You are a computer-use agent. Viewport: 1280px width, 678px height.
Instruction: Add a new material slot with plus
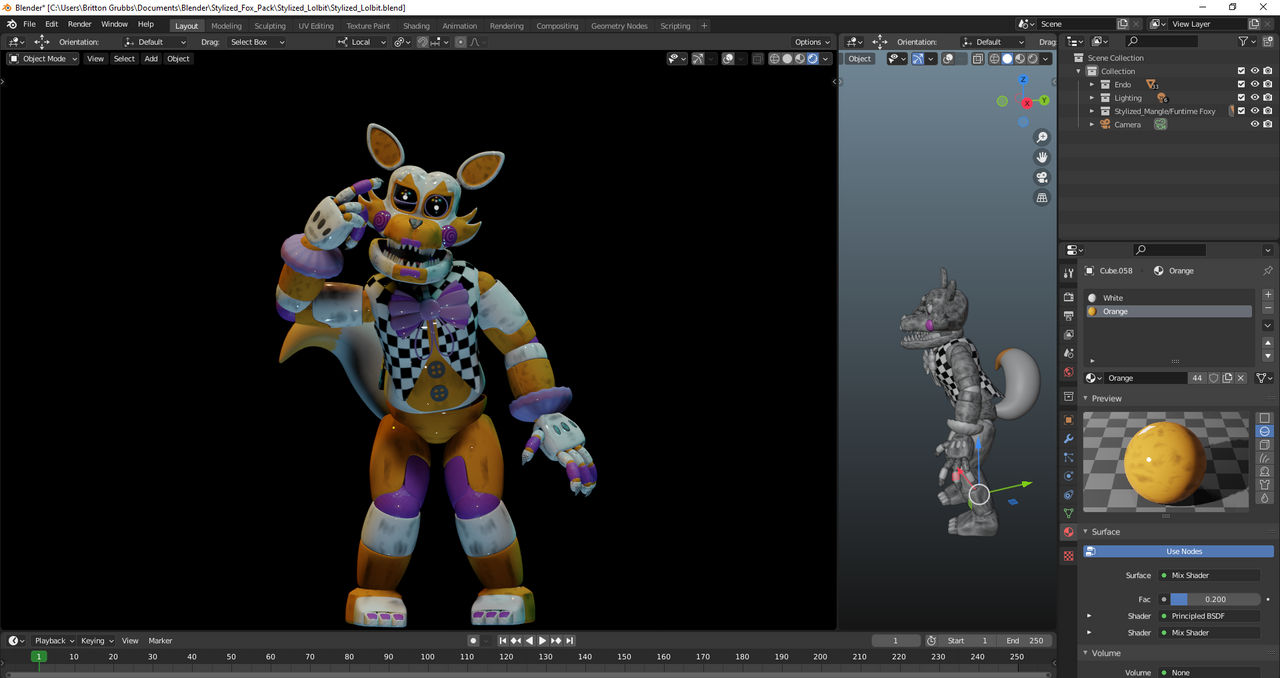1268,295
